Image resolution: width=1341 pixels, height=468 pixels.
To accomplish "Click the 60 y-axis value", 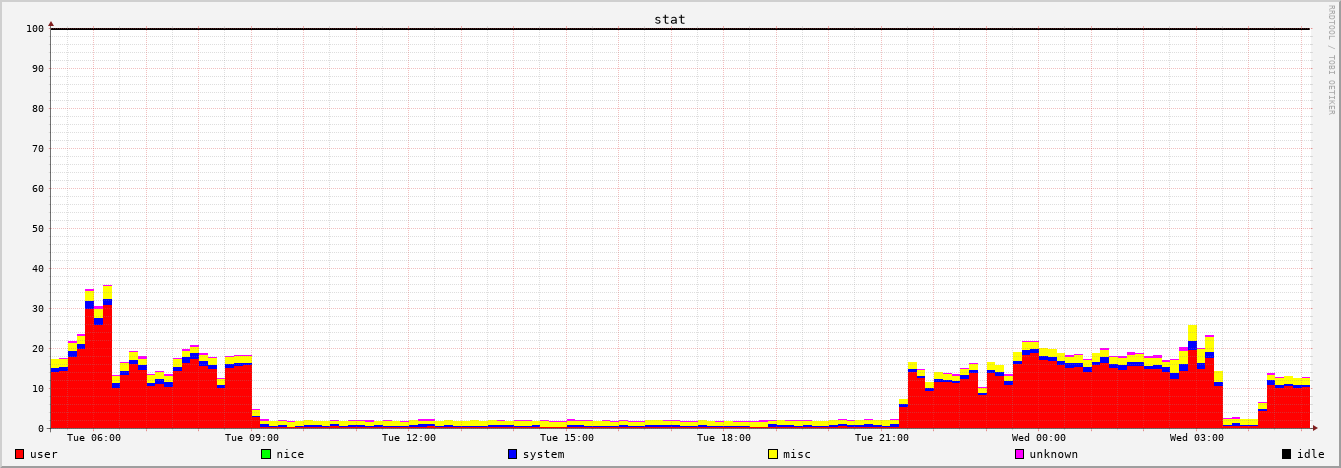I will (x=38, y=189).
